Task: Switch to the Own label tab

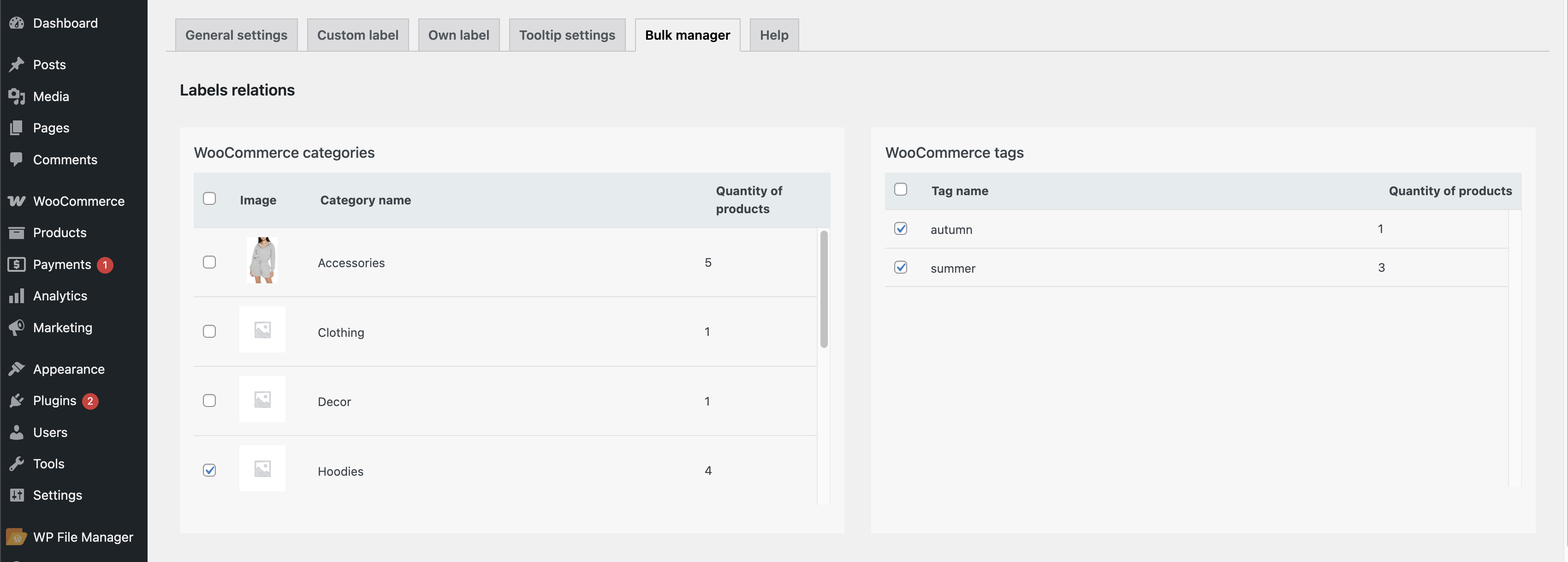Action: [x=459, y=36]
